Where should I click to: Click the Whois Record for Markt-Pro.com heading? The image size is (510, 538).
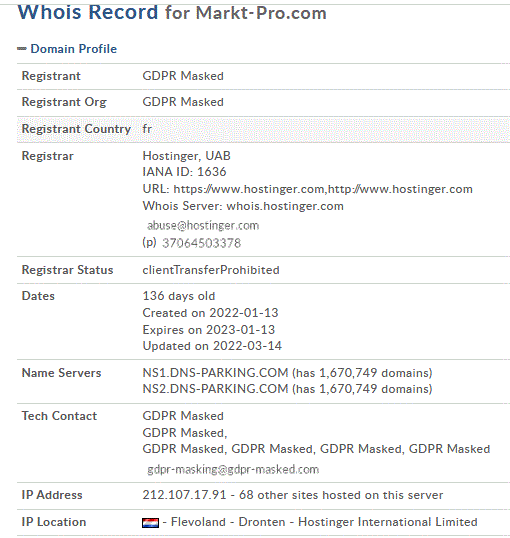coord(172,13)
